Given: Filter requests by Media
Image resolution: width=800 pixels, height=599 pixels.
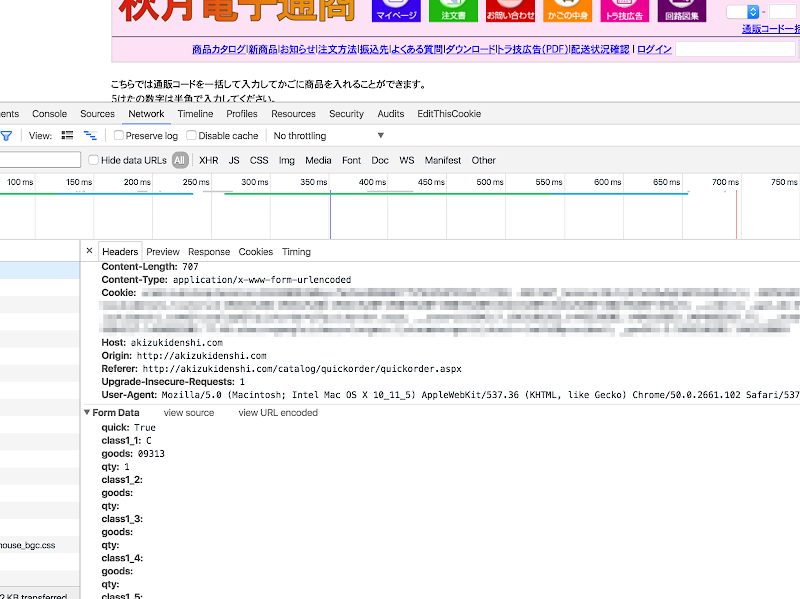Looking at the screenshot, I should coord(318,160).
